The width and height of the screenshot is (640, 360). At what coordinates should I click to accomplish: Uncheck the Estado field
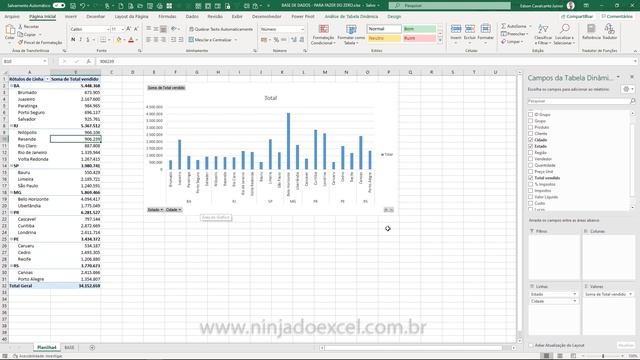[531, 146]
